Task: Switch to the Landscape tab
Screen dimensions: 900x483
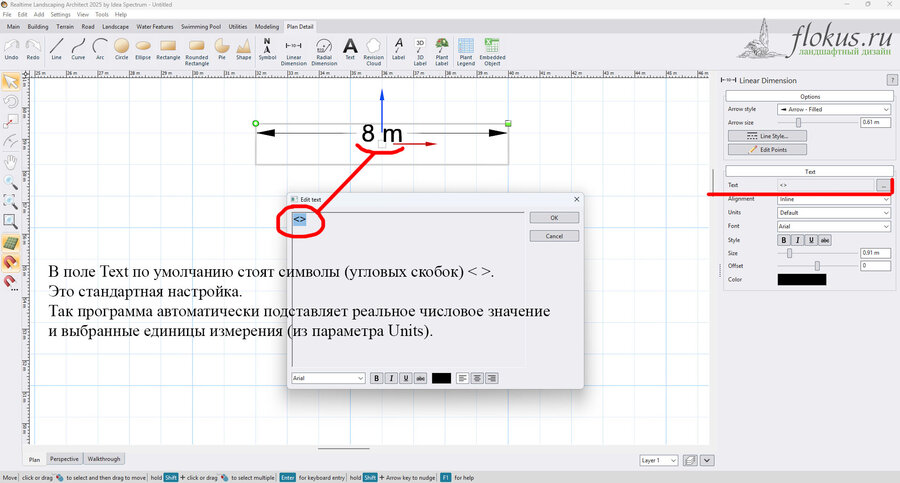Action: (115, 26)
